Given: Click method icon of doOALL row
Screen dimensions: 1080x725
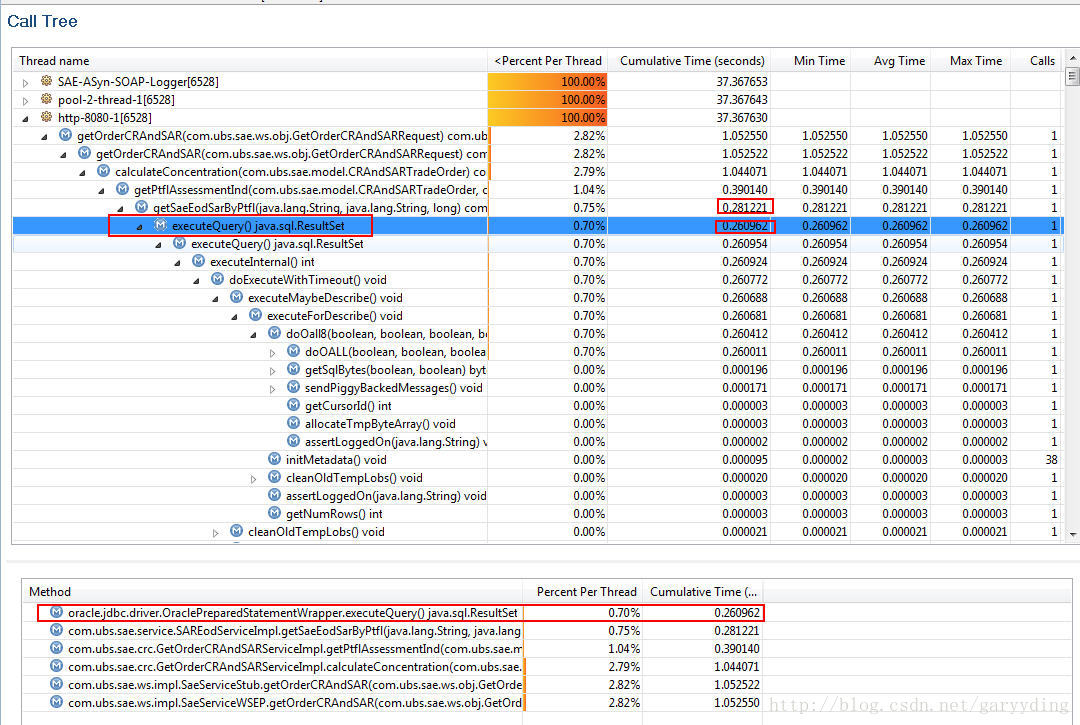Looking at the screenshot, I should pyautogui.click(x=293, y=351).
